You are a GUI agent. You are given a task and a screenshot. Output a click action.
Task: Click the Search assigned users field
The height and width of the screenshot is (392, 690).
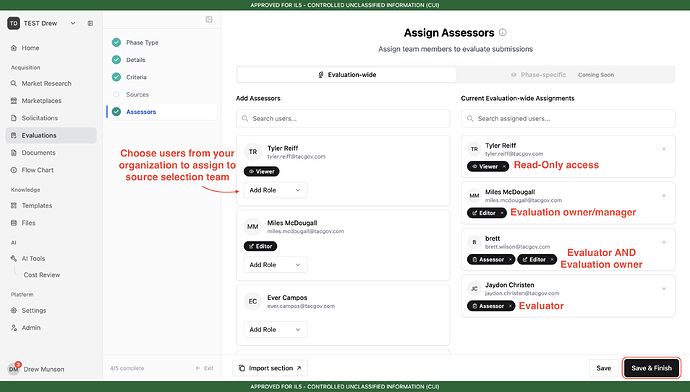pos(568,119)
